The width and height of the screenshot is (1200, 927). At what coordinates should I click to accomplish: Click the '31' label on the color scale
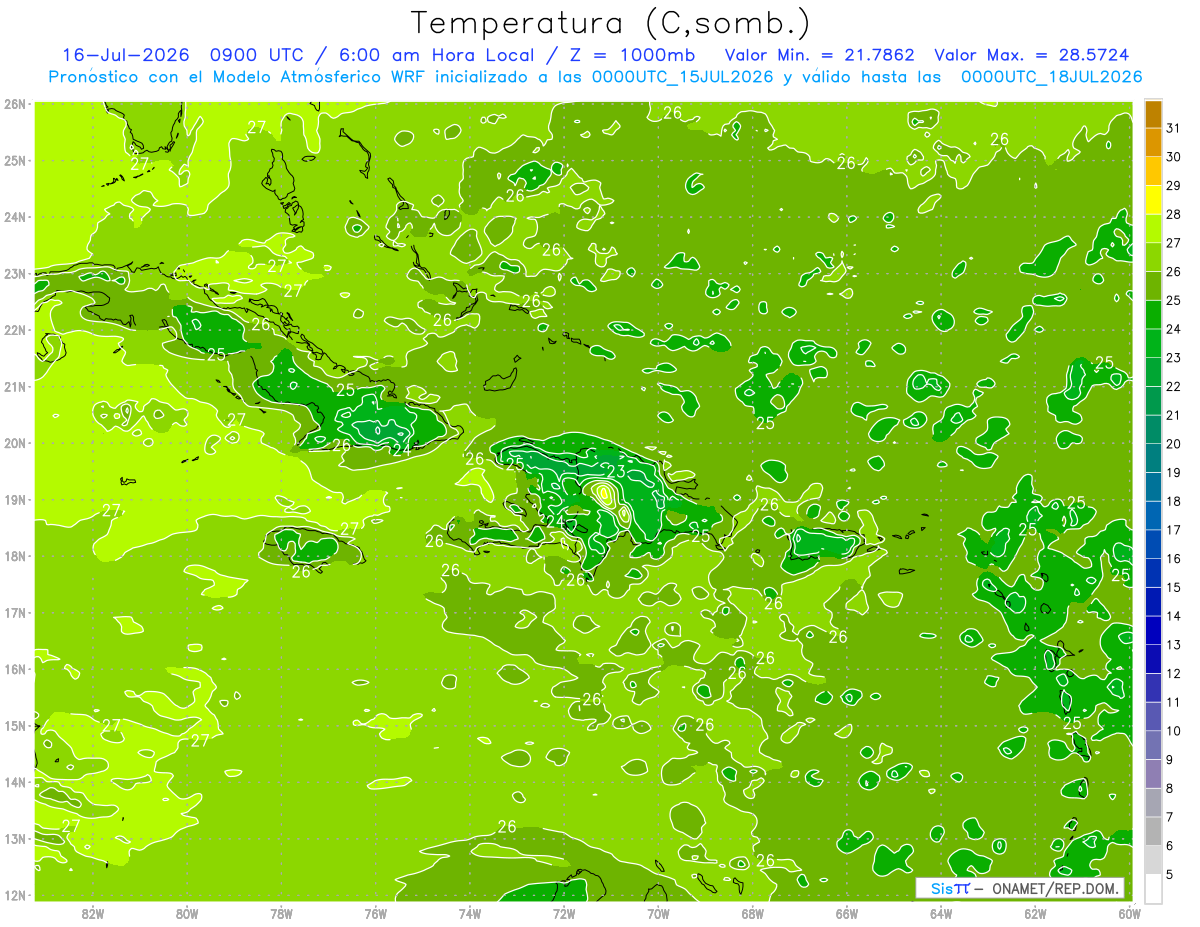tap(1174, 128)
